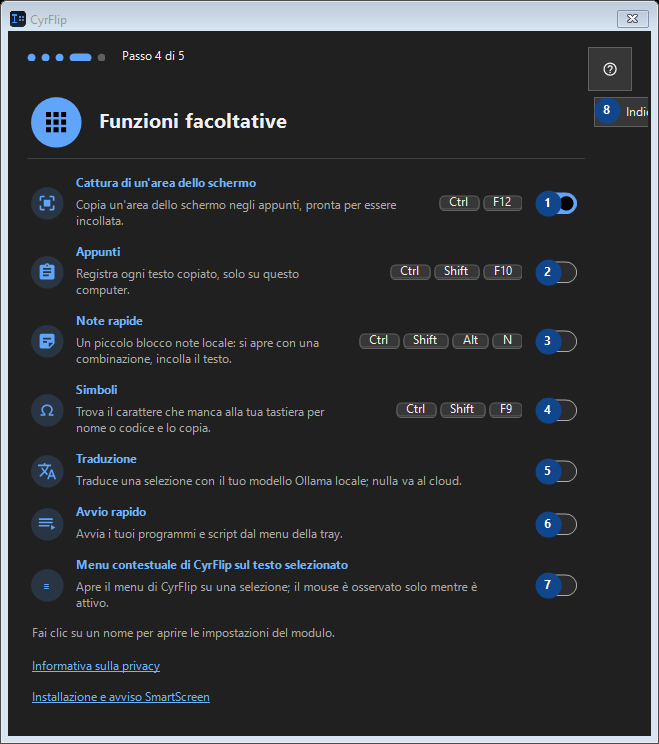Viewport: 659px width, 744px height.
Task: Click the F9 hotkey key for Simboli
Action: [x=506, y=409]
